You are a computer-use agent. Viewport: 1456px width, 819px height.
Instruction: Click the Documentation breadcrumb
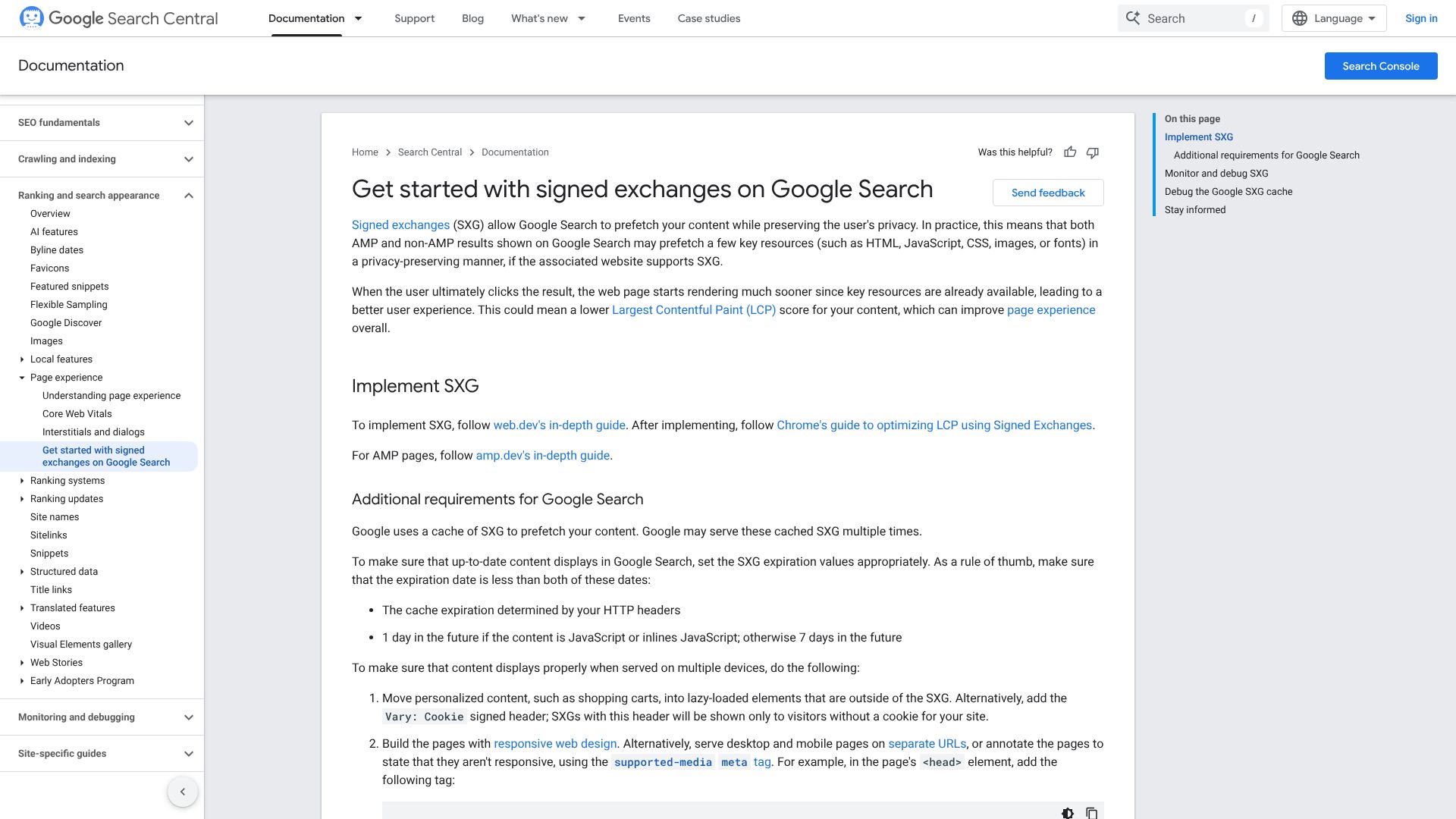[515, 152]
